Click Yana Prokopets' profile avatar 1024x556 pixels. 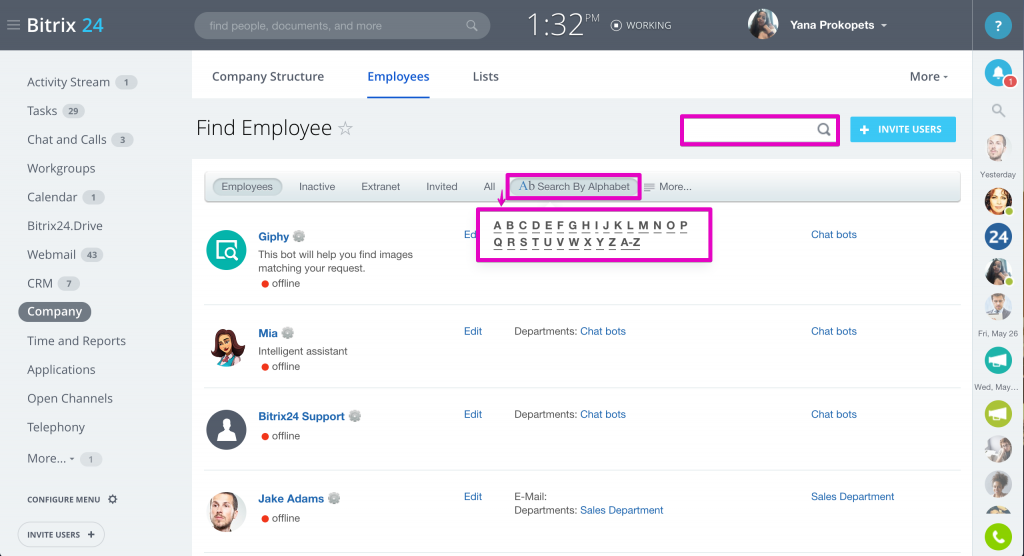(x=763, y=25)
